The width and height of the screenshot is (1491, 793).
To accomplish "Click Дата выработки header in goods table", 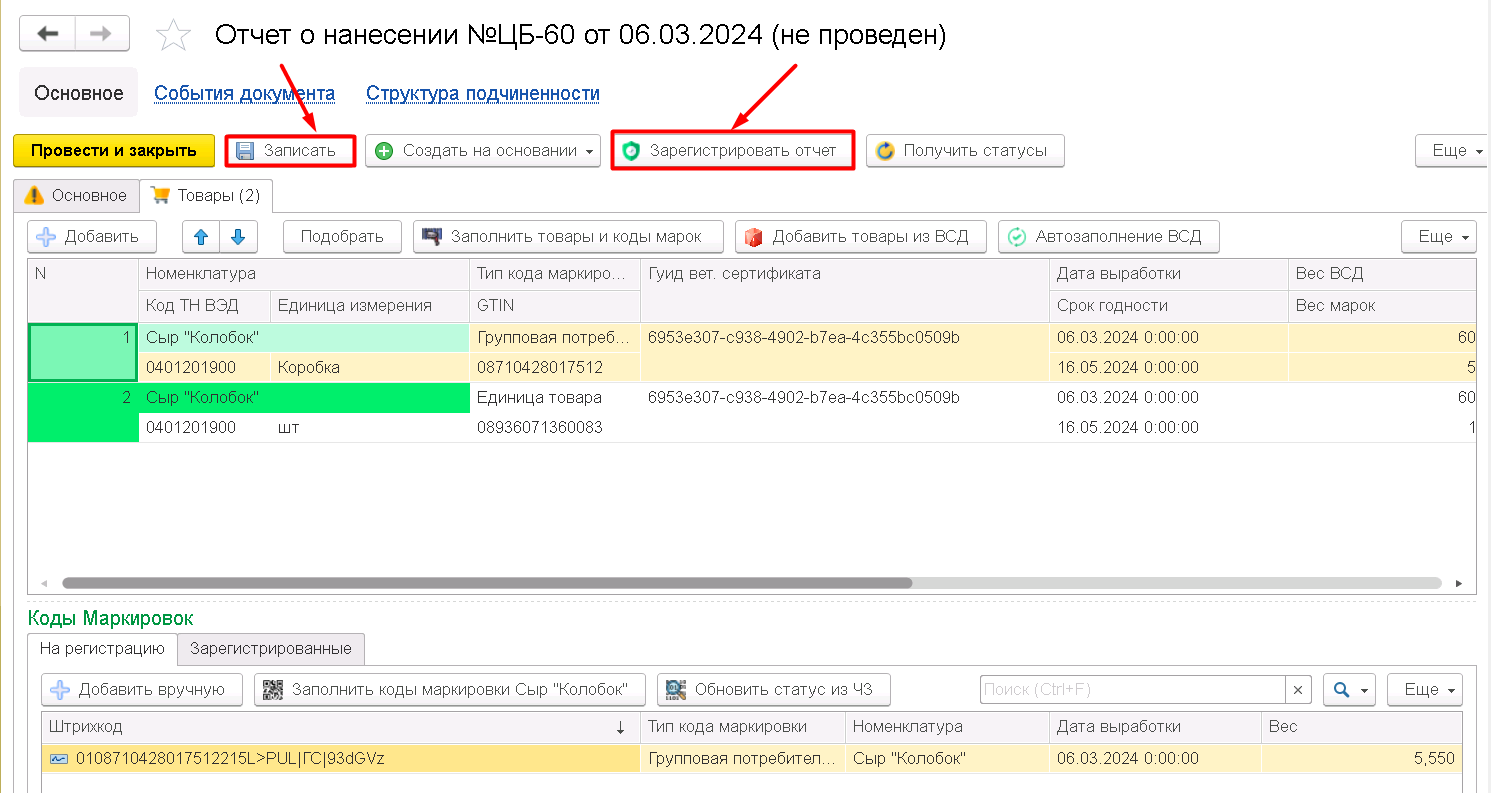I will pos(1169,273).
